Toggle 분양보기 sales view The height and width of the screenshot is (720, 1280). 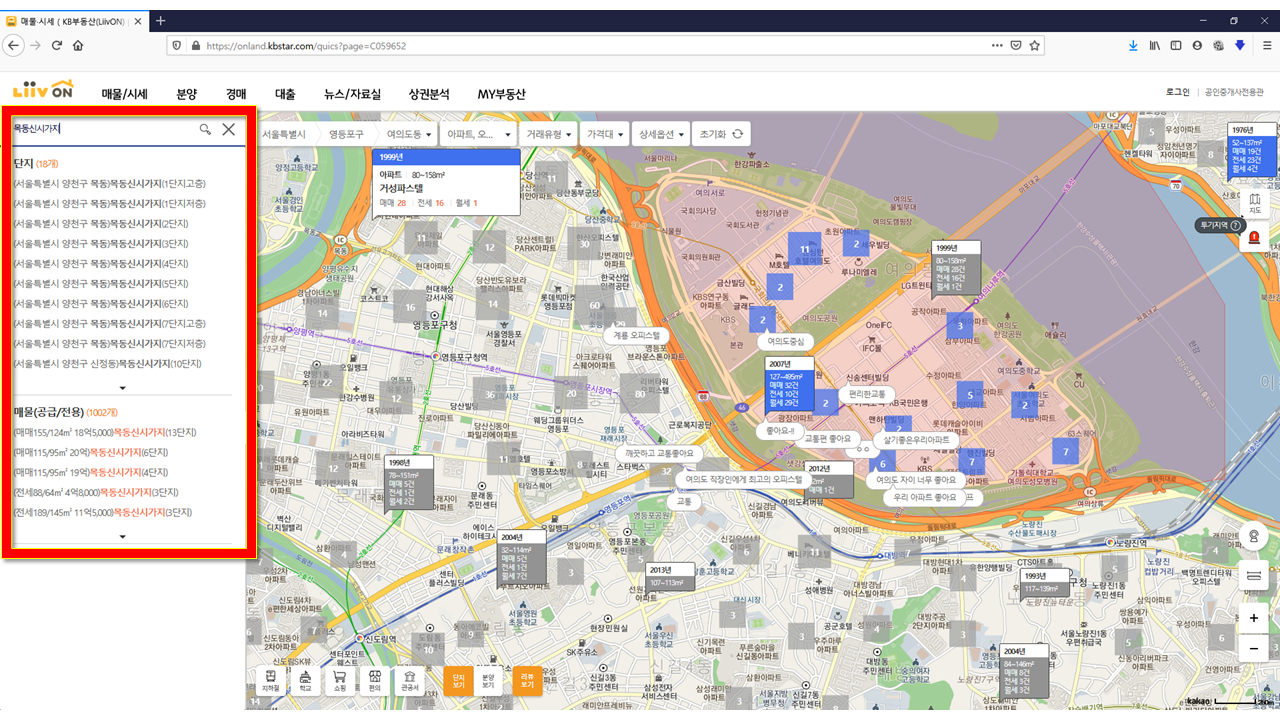[489, 680]
